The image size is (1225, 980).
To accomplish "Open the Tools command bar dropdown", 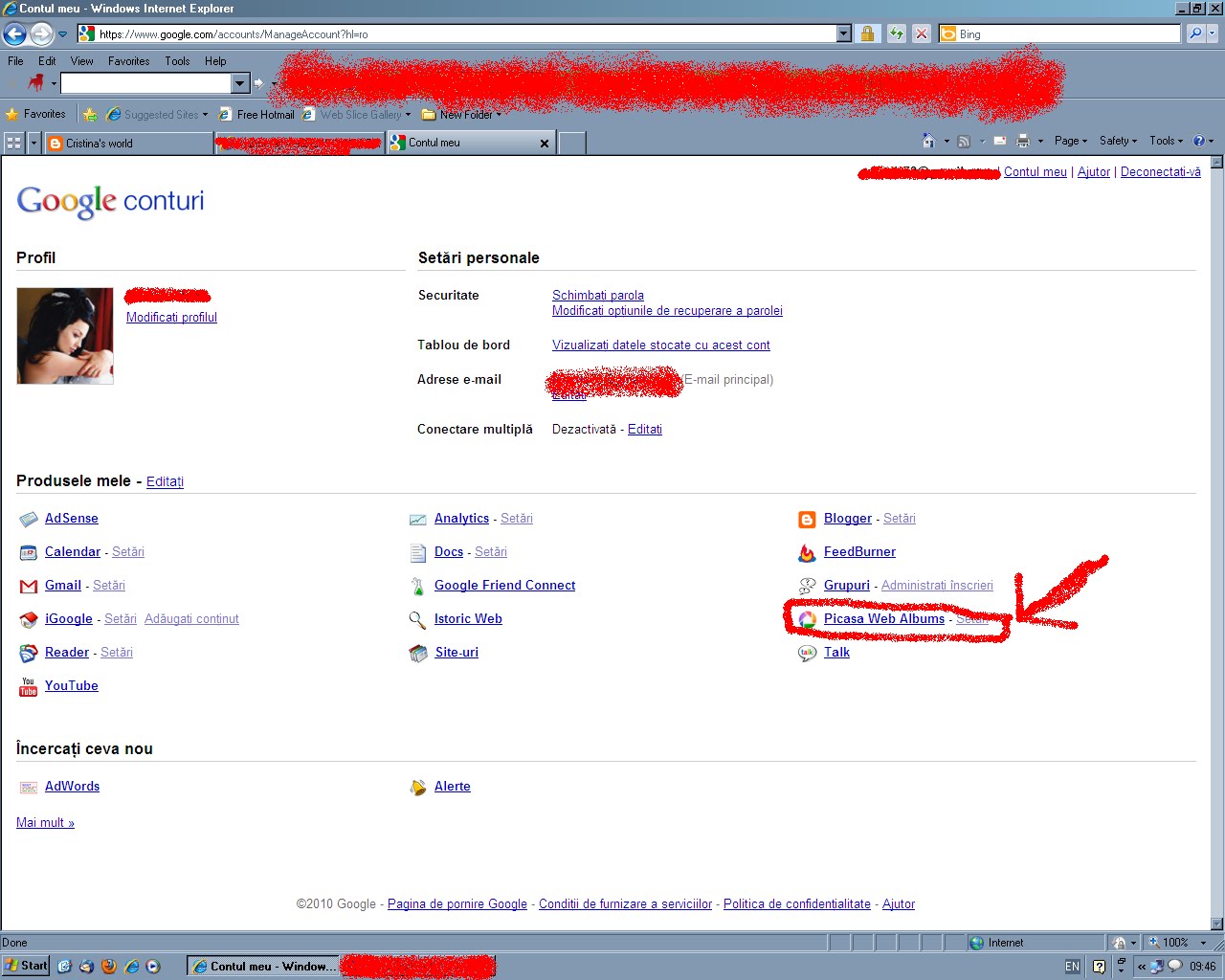I will coord(1167,141).
